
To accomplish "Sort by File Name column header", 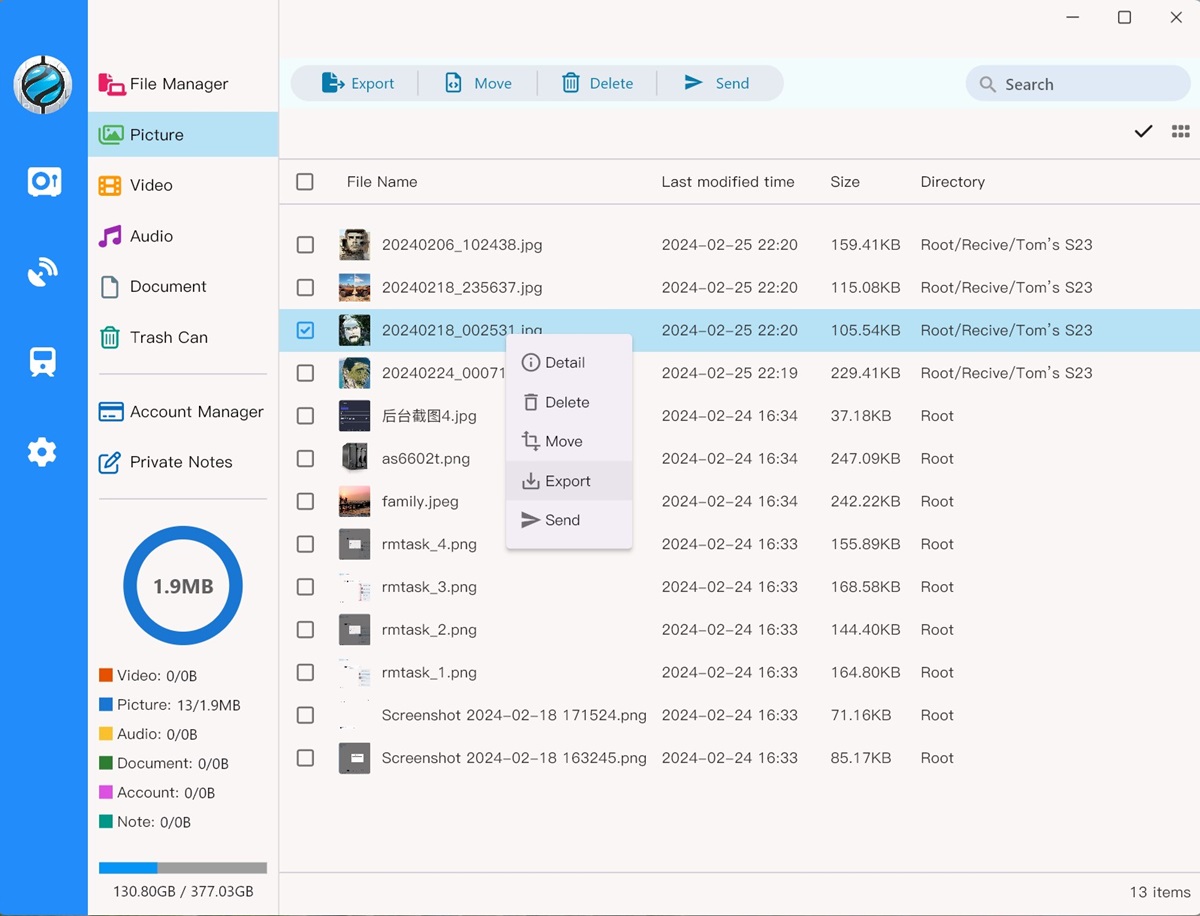I will point(382,182).
